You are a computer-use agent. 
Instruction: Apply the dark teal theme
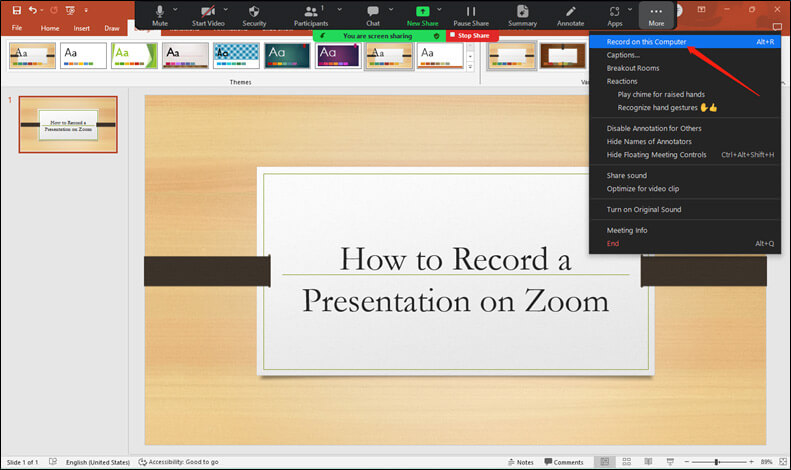click(x=287, y=55)
